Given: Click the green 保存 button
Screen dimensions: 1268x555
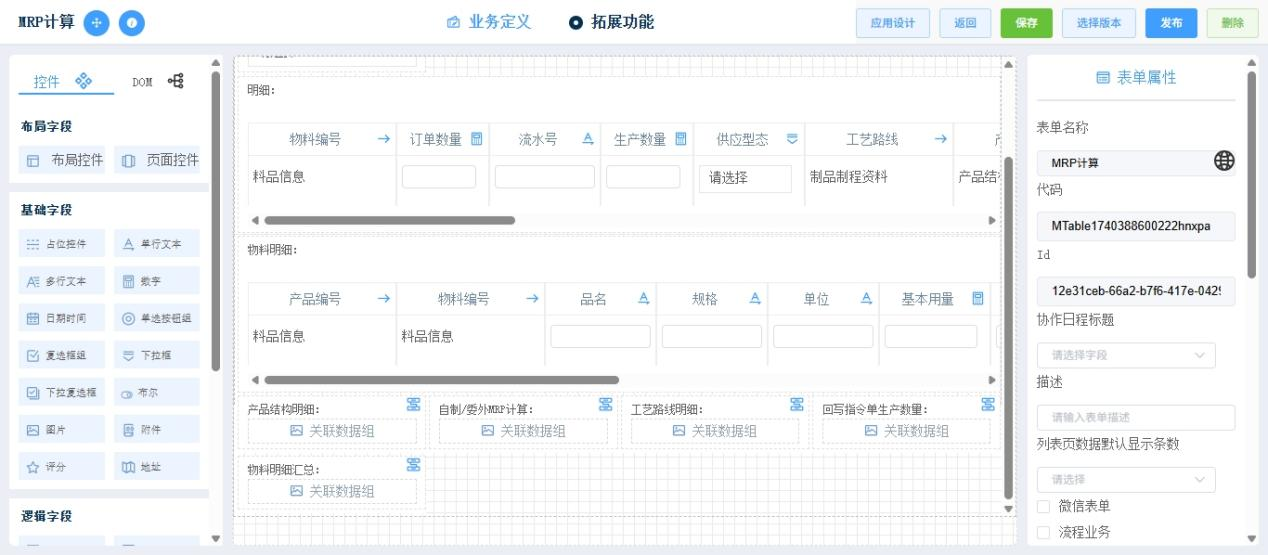Looking at the screenshot, I should (x=1026, y=23).
